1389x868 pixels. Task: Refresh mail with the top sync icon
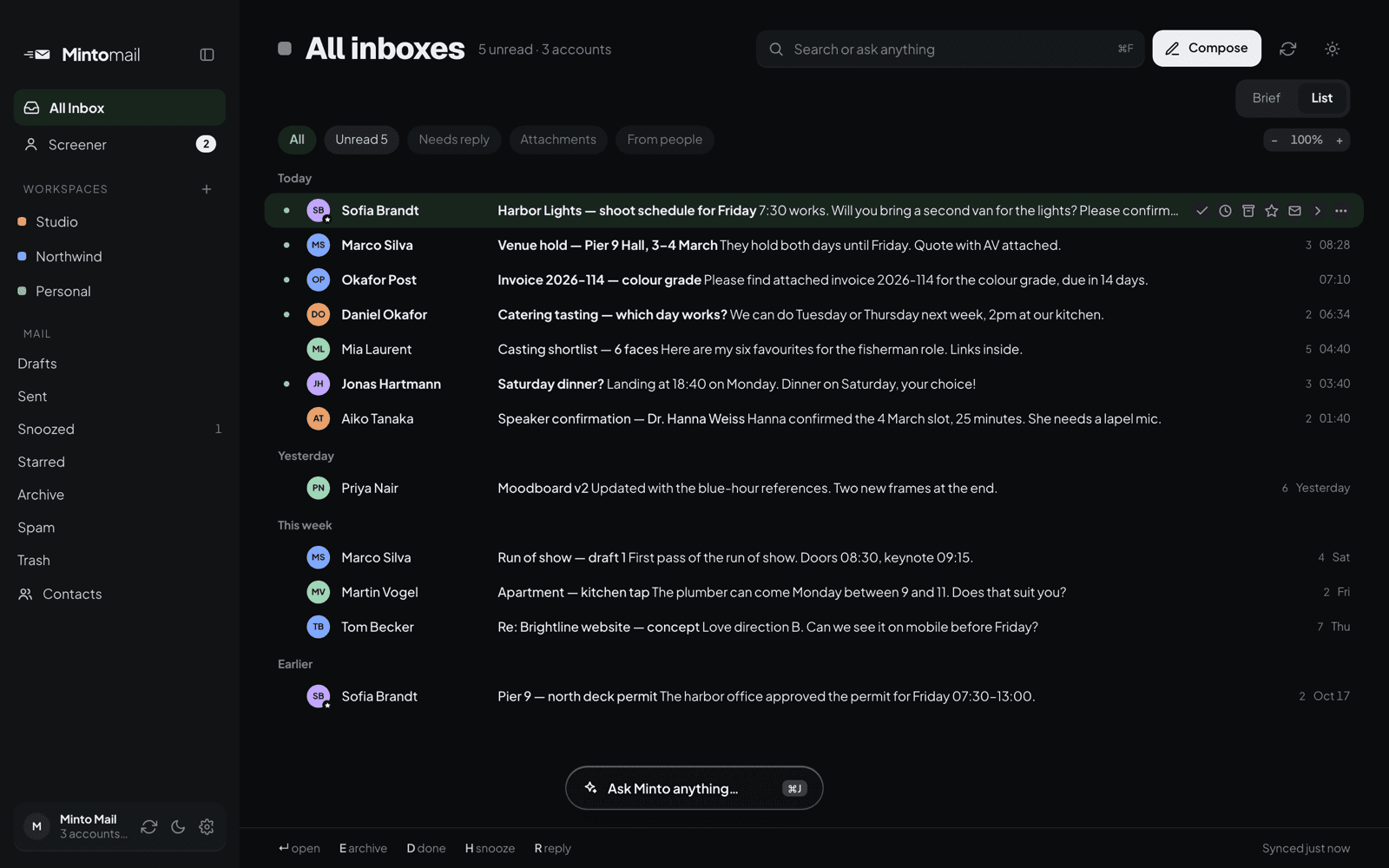point(1288,49)
